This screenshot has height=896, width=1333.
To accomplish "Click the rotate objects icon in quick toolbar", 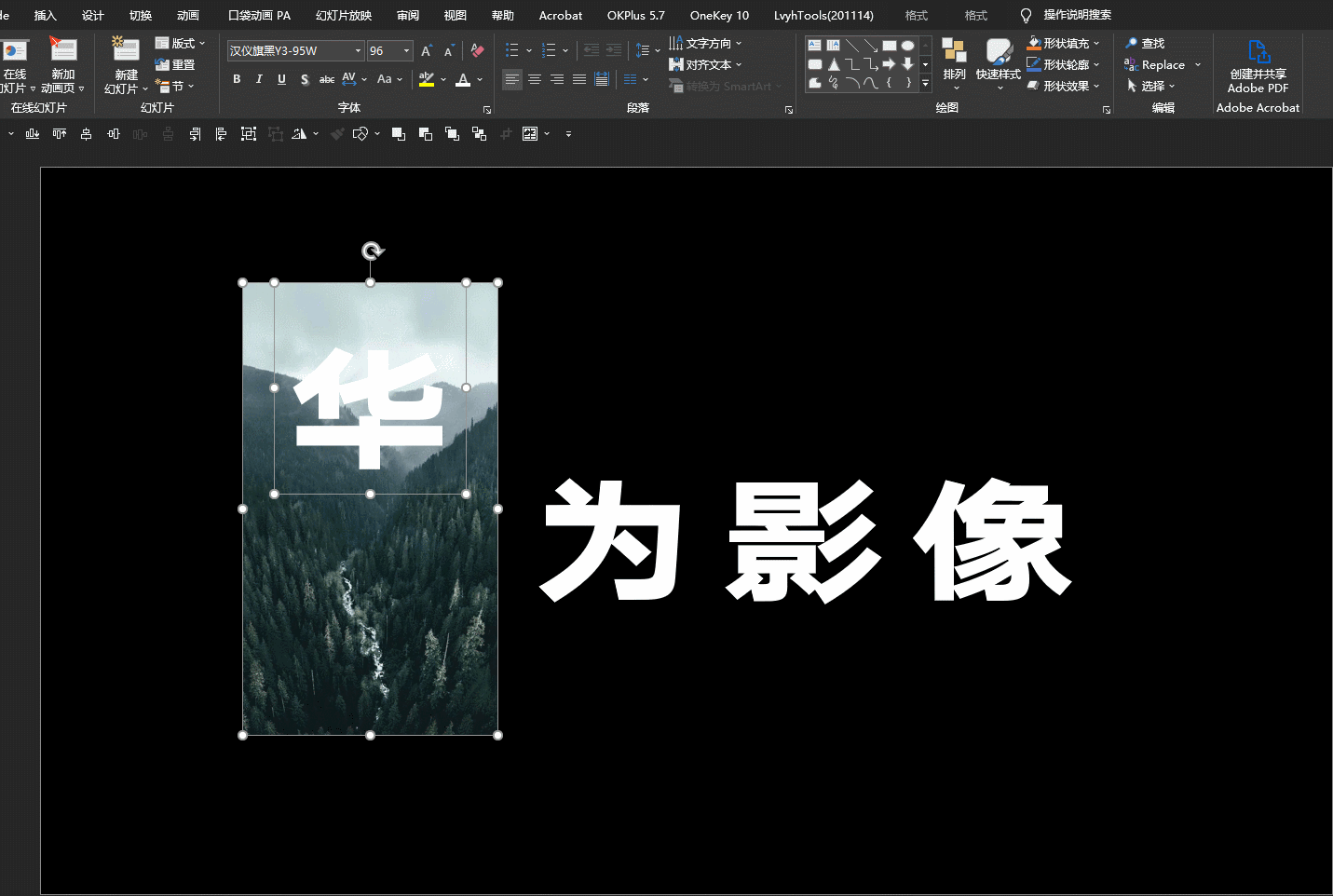I will coord(299,134).
